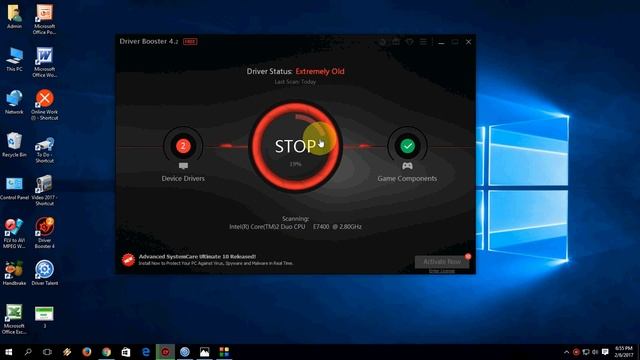This screenshot has width=640, height=360.
Task: Open the Enter License link
Action: 442,271
